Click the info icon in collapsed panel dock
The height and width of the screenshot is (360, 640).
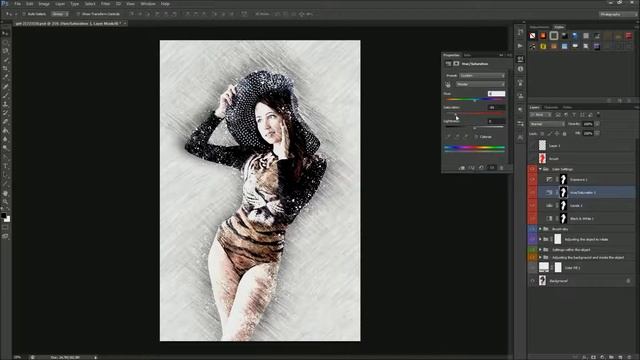coord(520,69)
